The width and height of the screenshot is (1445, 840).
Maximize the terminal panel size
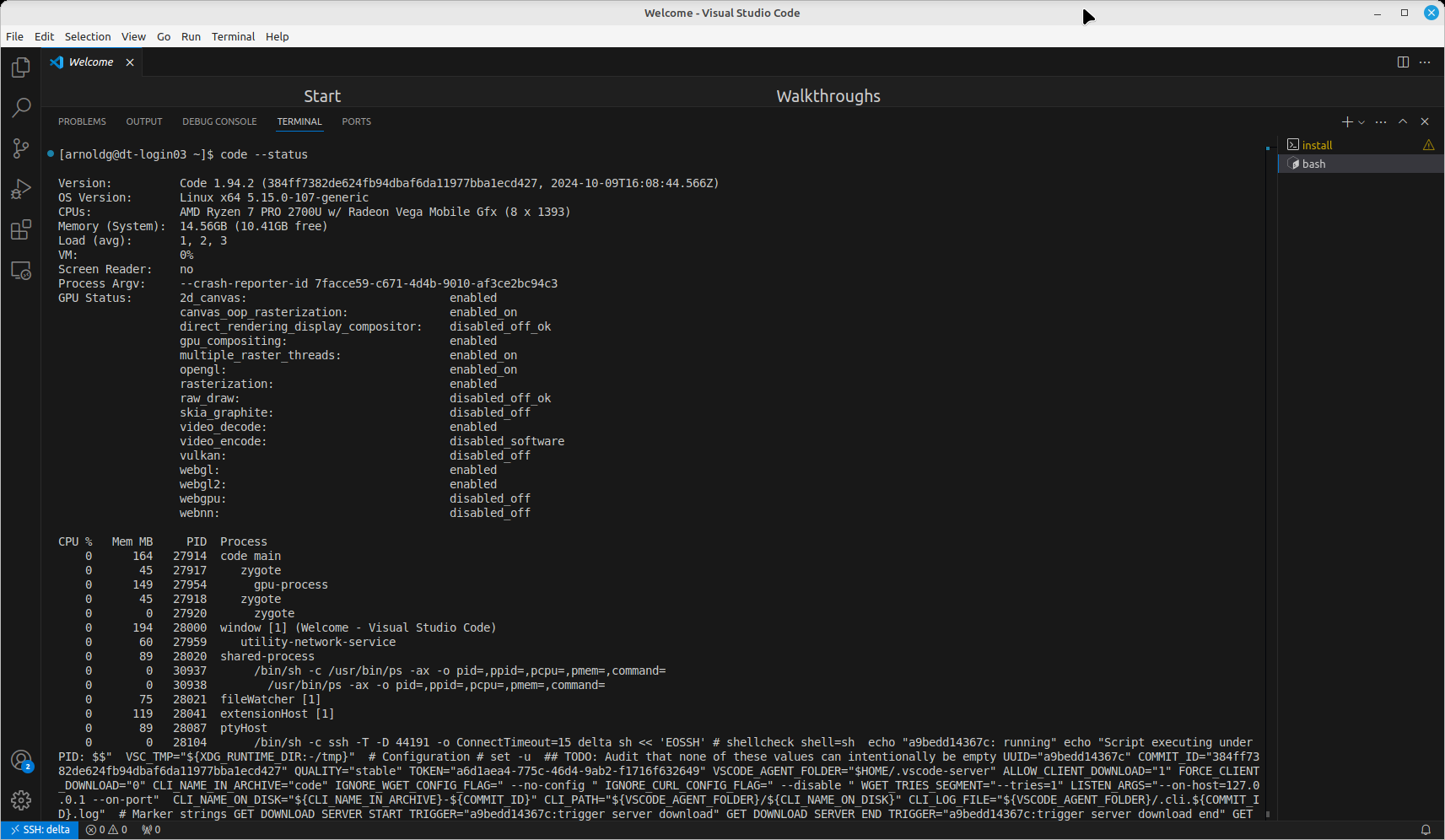(x=1403, y=121)
